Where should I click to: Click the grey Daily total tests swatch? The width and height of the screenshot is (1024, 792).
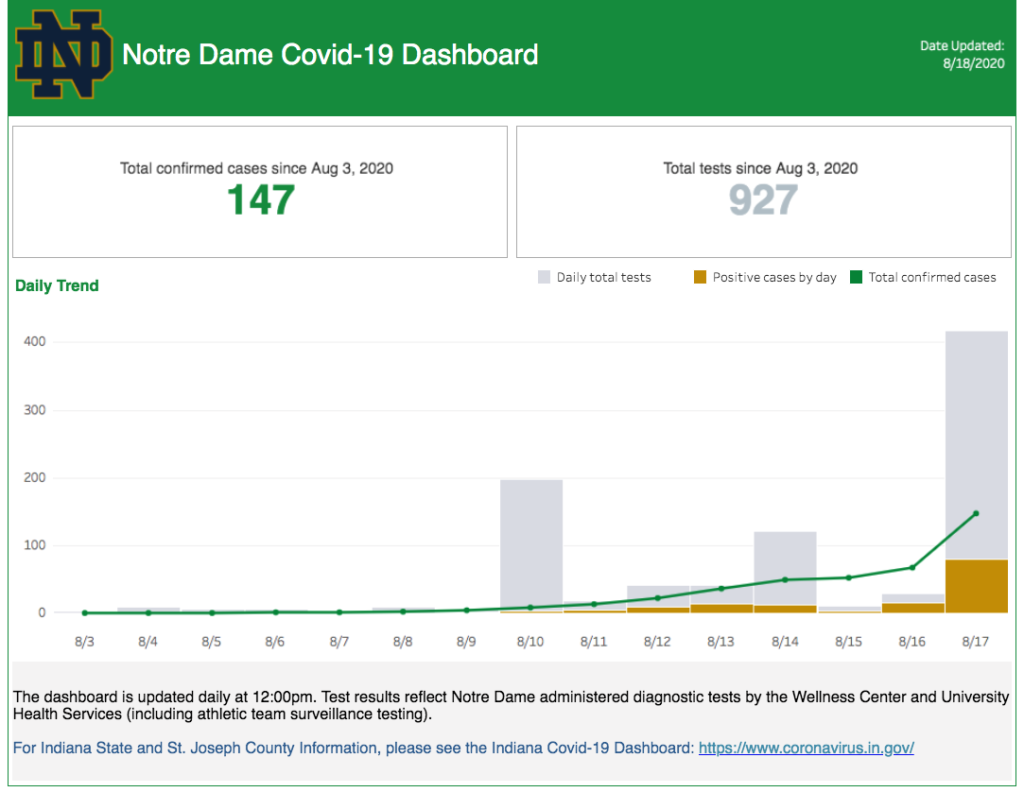pyautogui.click(x=544, y=277)
